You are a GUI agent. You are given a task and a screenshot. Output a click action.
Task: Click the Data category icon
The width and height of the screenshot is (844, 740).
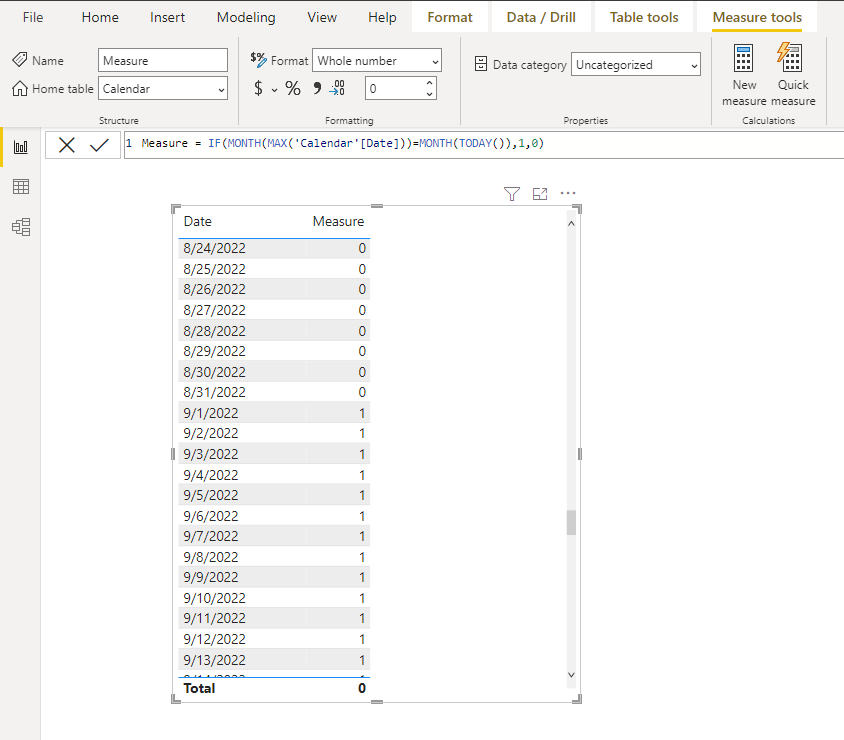(481, 64)
